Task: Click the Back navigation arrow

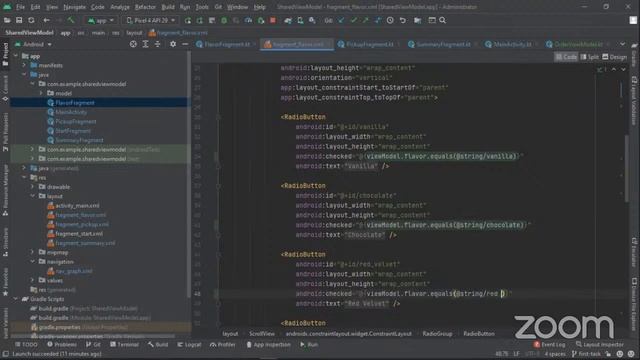Action: coord(47,20)
